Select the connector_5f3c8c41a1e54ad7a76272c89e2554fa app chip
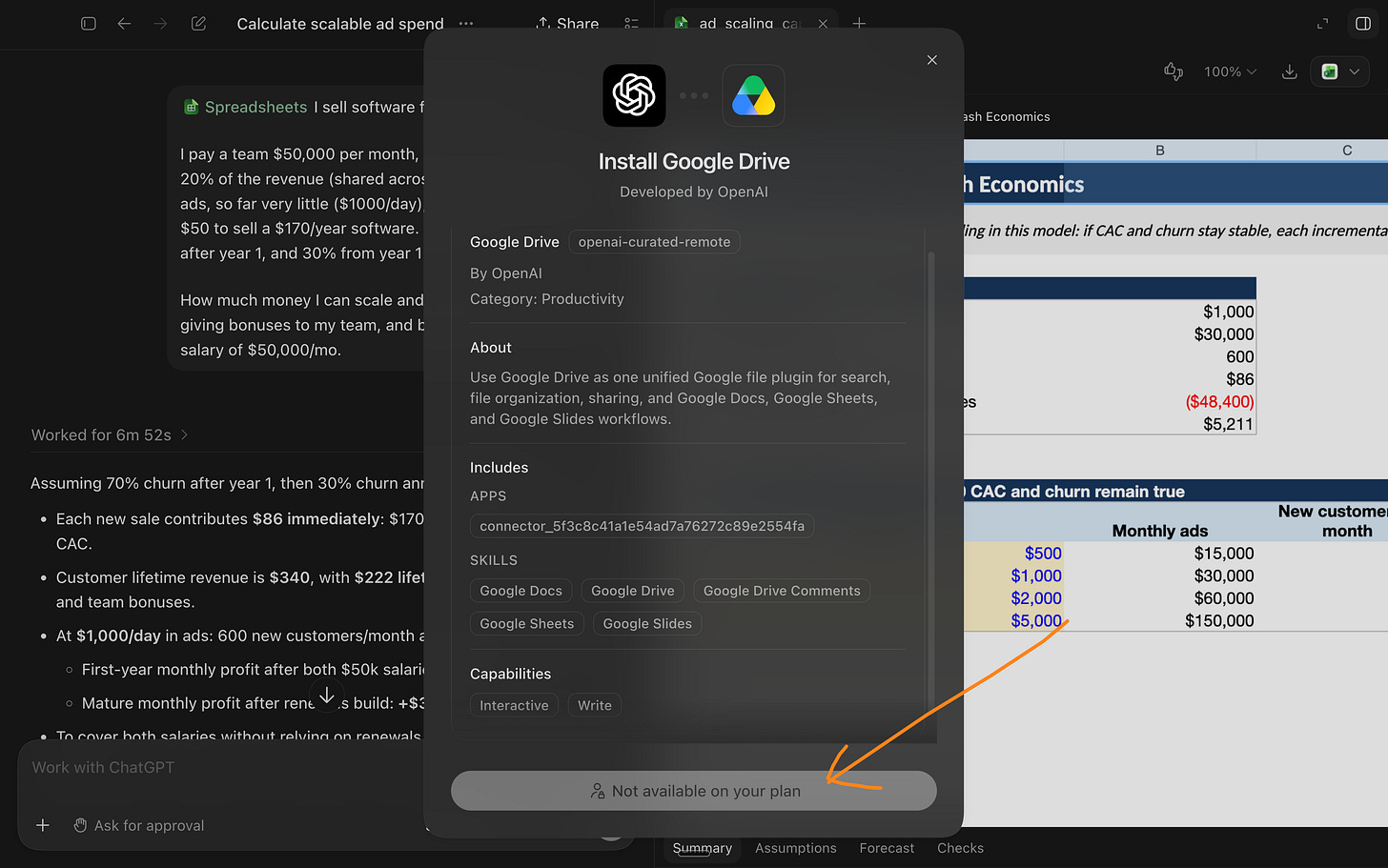 (x=642, y=526)
